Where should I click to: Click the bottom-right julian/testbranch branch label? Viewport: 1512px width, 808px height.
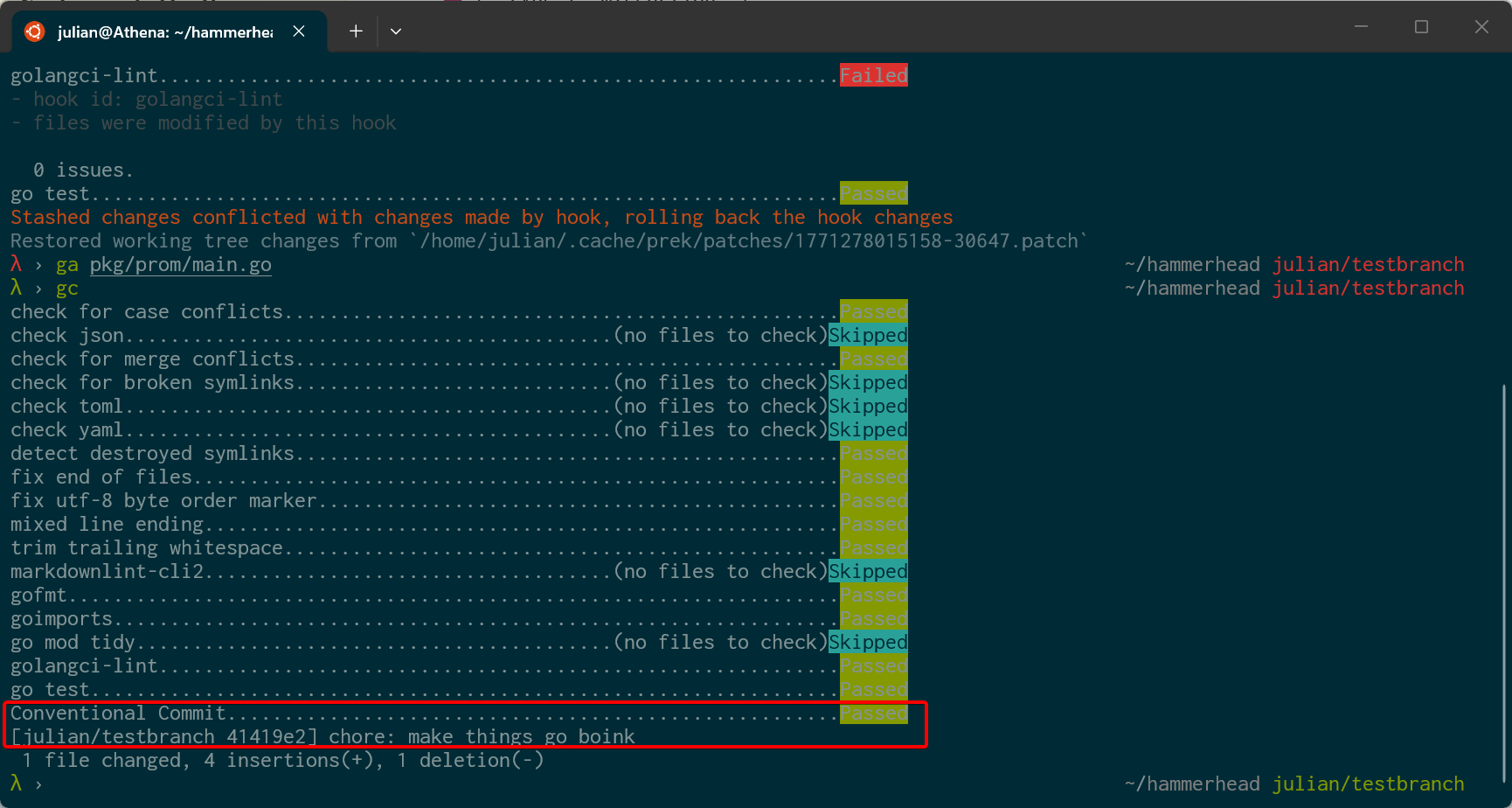[1368, 784]
